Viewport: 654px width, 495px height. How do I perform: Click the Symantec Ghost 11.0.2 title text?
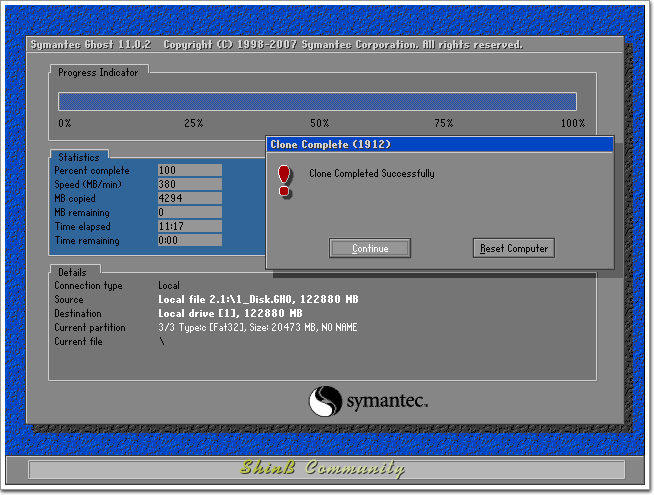[91, 45]
